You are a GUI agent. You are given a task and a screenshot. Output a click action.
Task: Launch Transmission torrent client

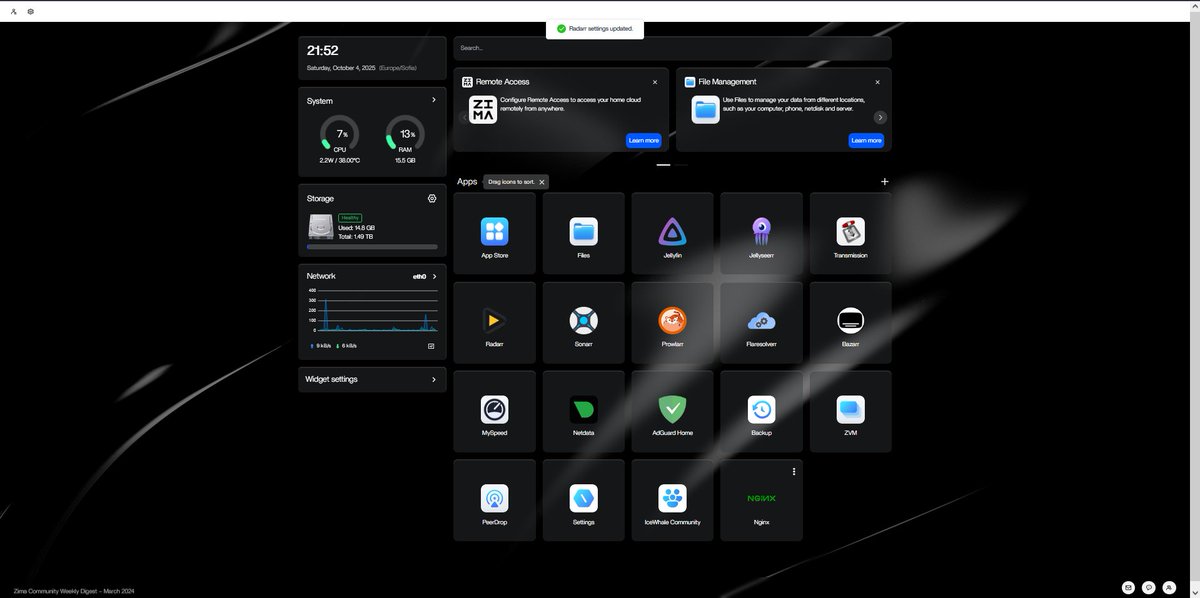(x=850, y=234)
